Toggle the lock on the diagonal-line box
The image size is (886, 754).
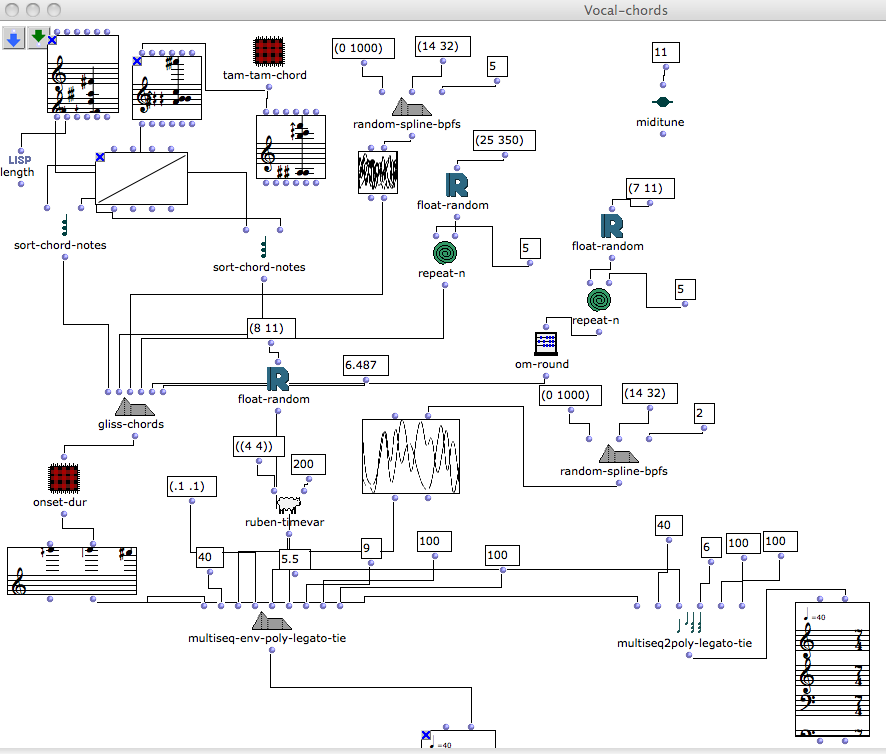click(100, 157)
